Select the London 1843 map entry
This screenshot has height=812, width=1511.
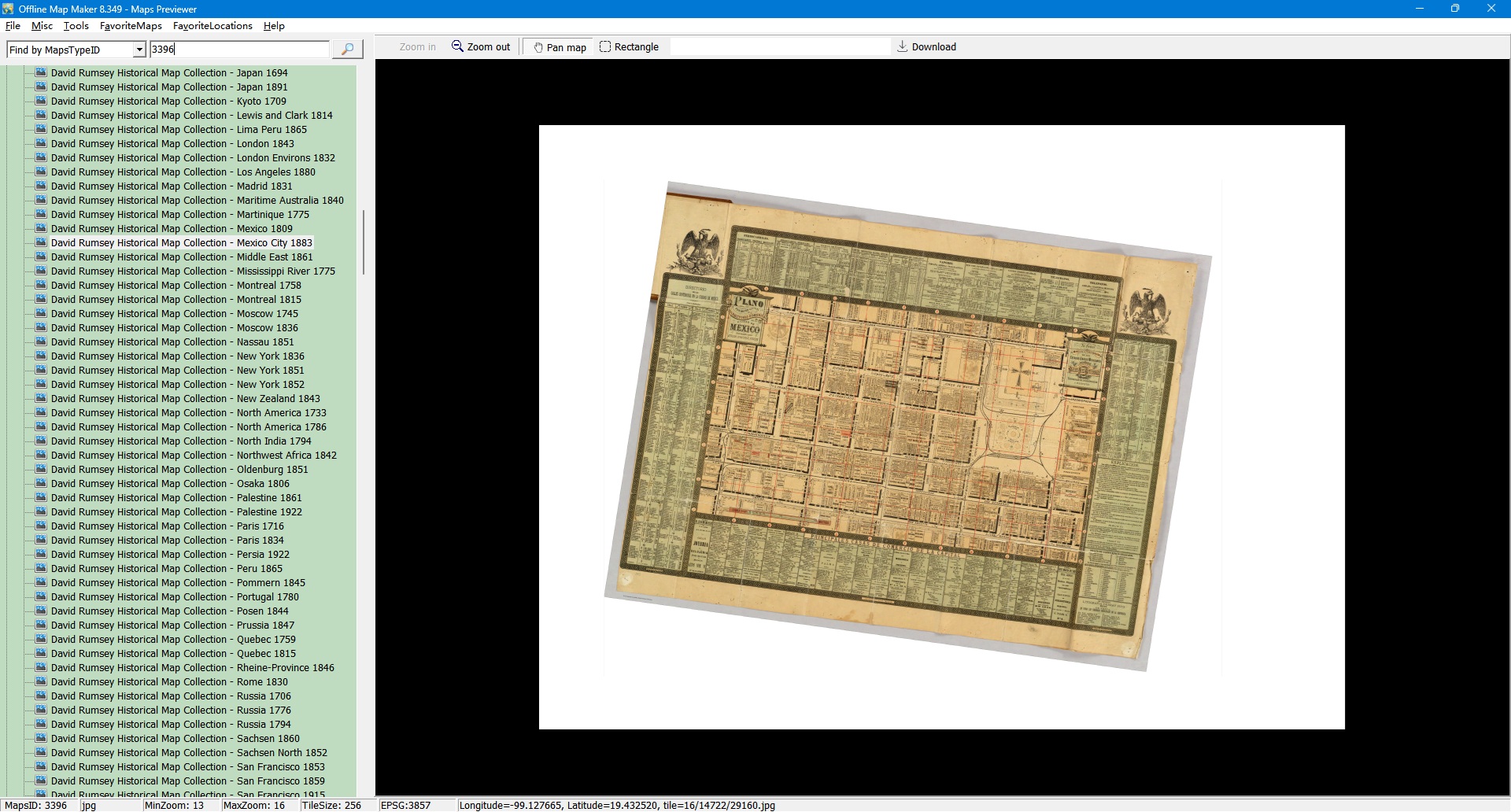coord(172,143)
